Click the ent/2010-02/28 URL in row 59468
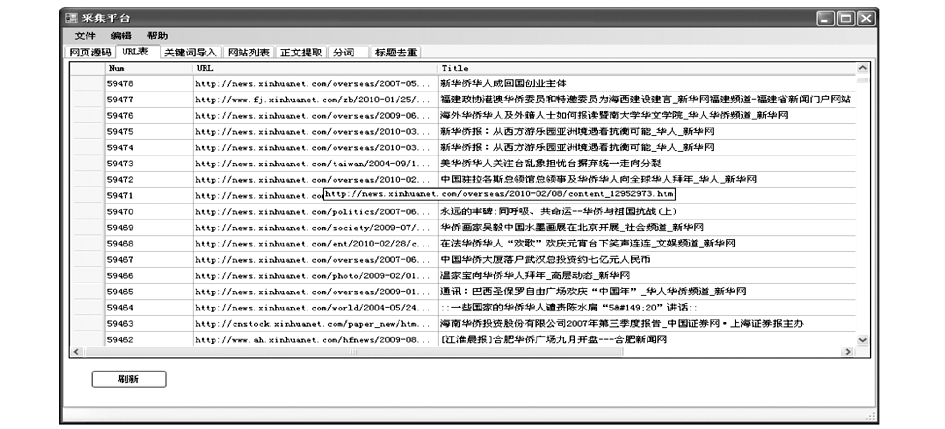This screenshot has width=945, height=429. tap(315, 243)
